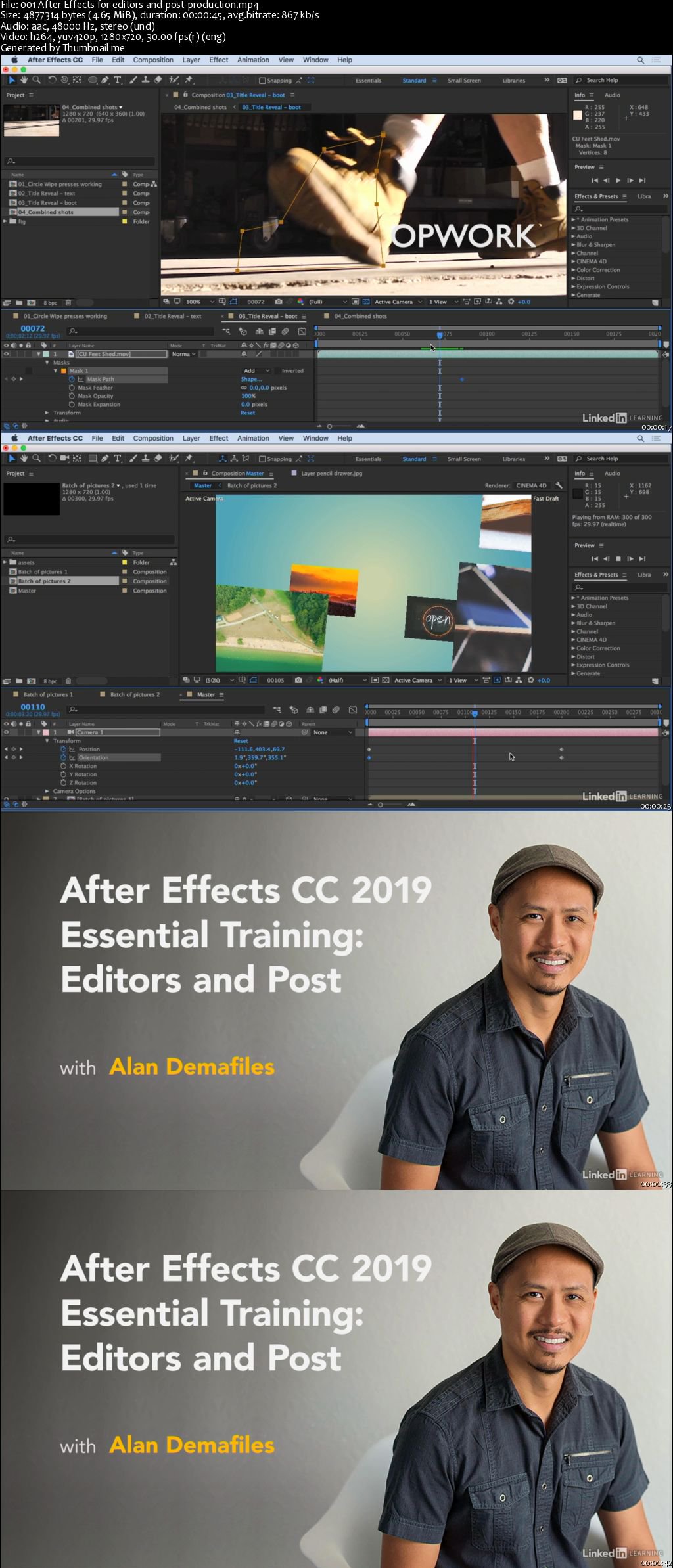Select the Essentials workspace in the upper window
The image size is (673, 1568).
(x=368, y=81)
